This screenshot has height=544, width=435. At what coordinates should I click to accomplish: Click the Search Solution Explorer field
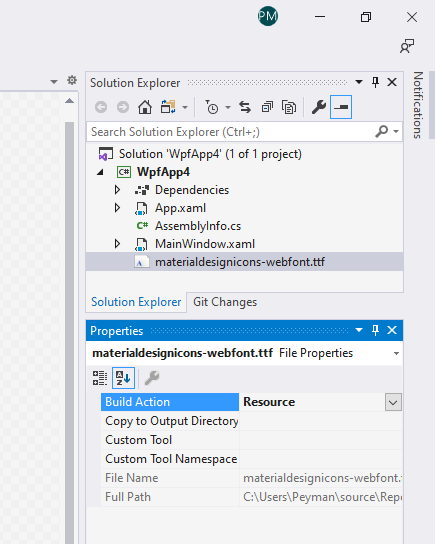pos(231,132)
